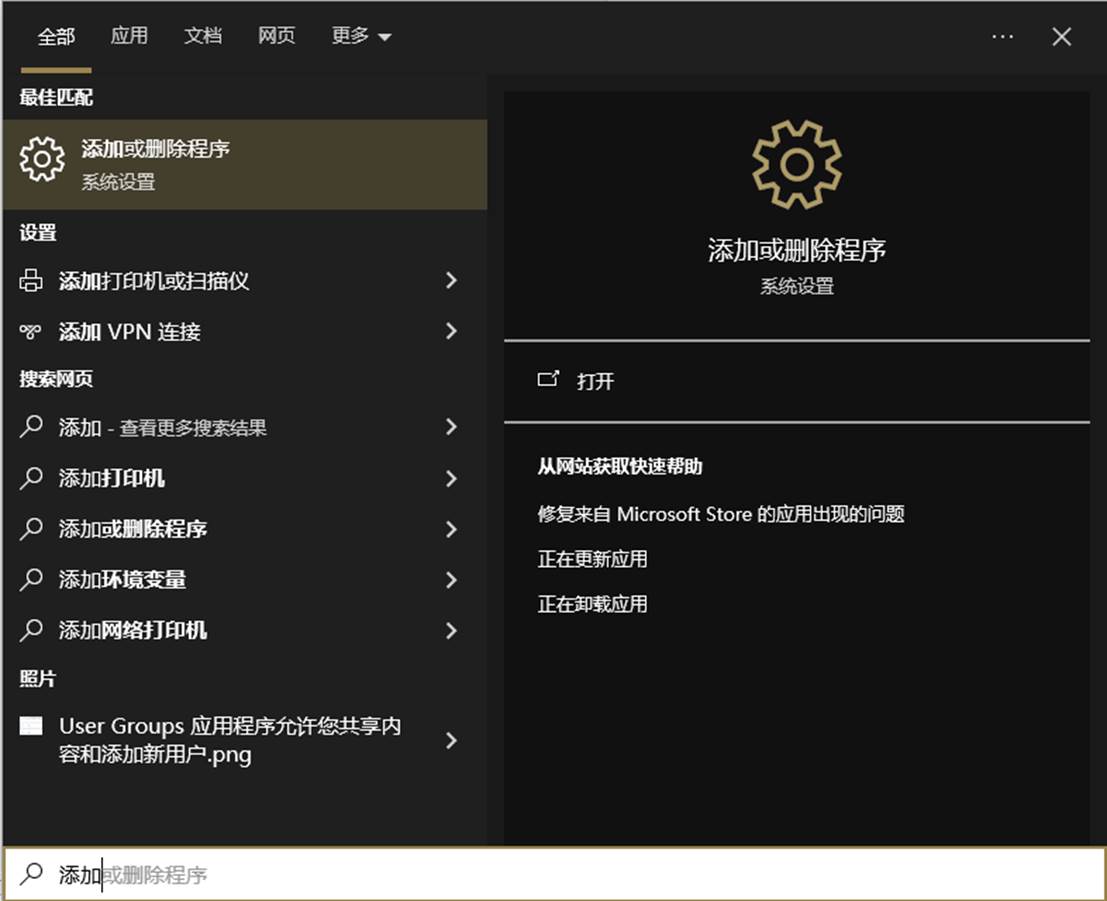
Task: Click gear icon beside 添加或删除程序 best match
Action: 42,160
